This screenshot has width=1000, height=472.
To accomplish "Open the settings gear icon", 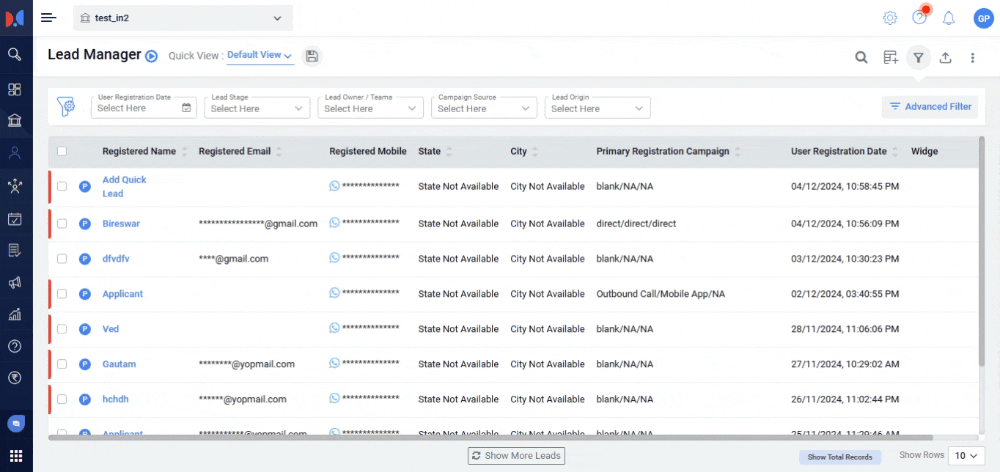I will pyautogui.click(x=889, y=18).
